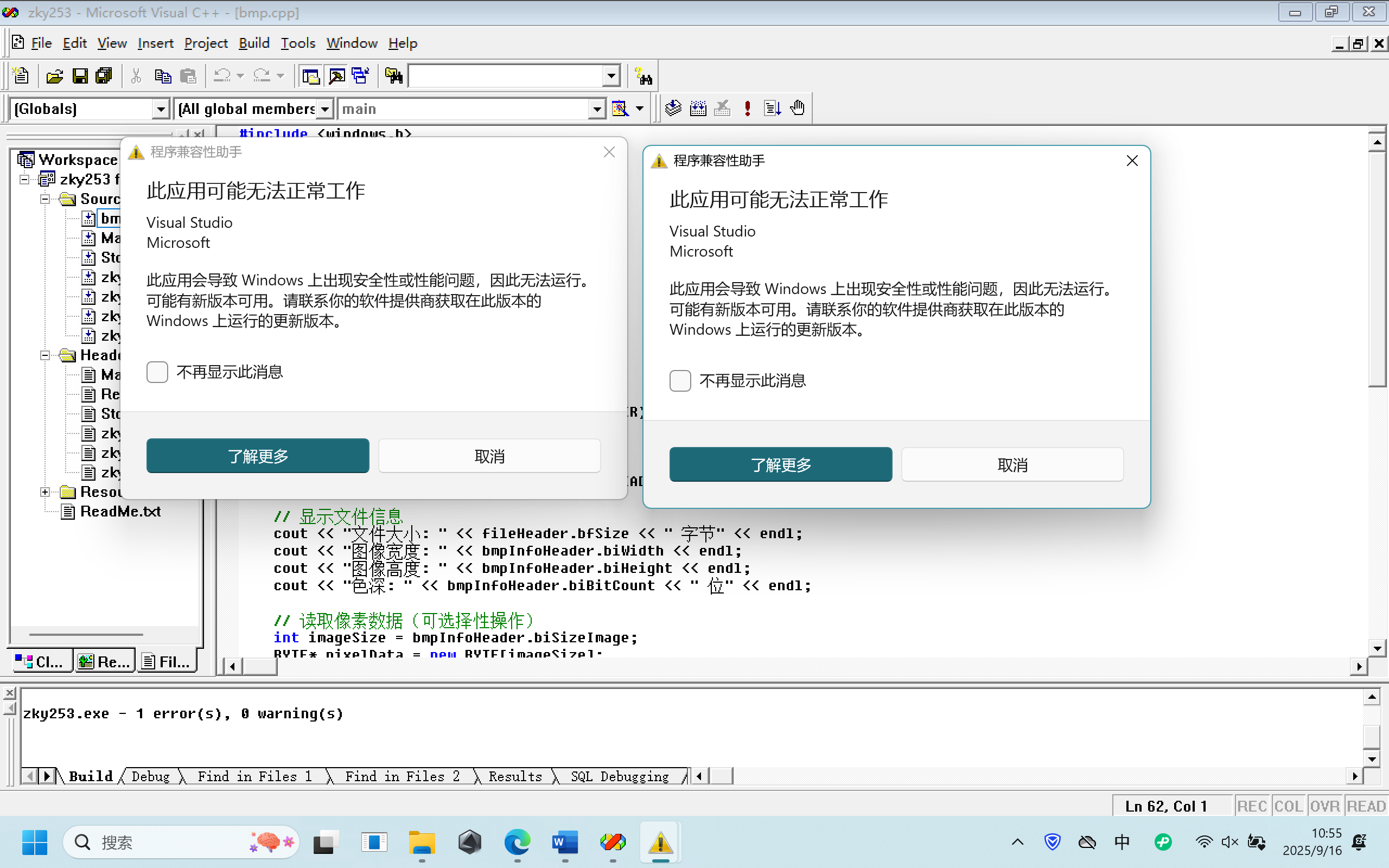Click the Undo arrow icon
Screen dimensions: 1389x868
pos(221,76)
